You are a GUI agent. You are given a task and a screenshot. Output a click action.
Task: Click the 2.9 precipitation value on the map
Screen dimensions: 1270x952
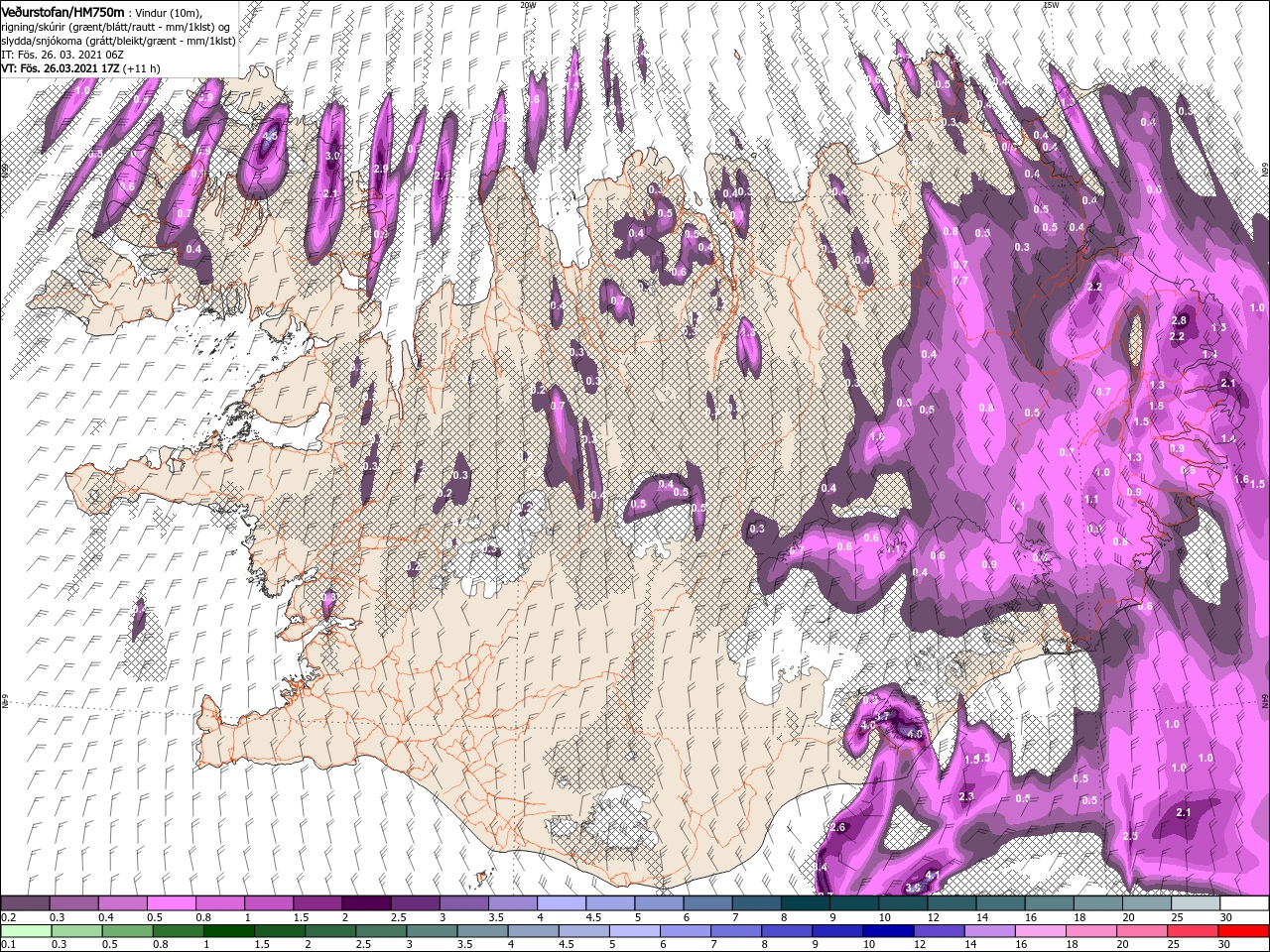[x=382, y=170]
